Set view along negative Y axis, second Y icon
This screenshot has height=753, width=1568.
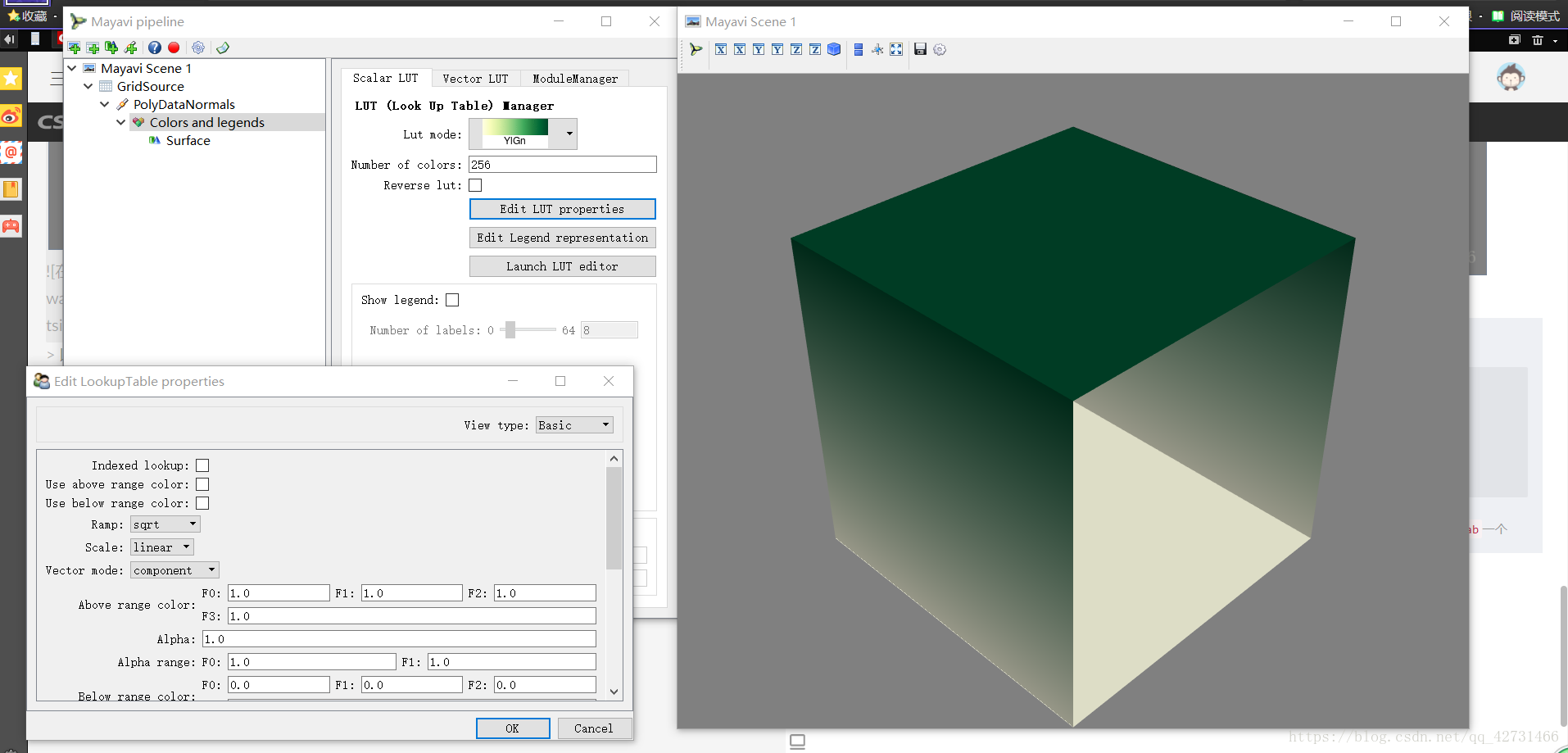777,50
